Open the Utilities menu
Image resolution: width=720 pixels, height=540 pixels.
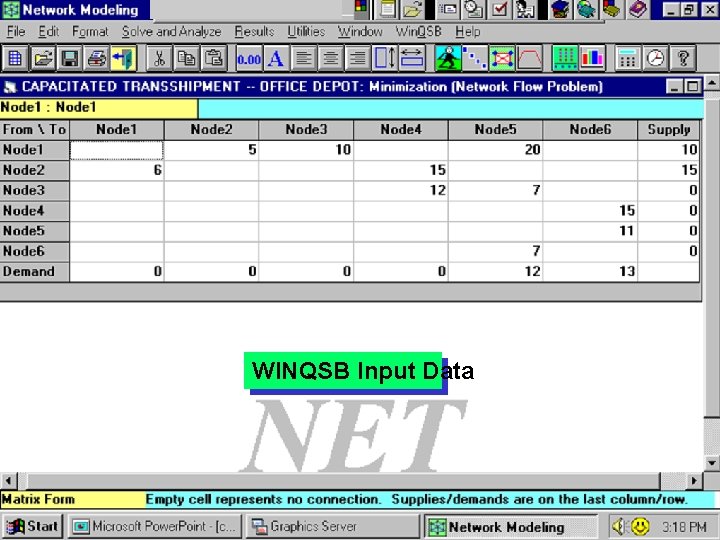coord(306,32)
